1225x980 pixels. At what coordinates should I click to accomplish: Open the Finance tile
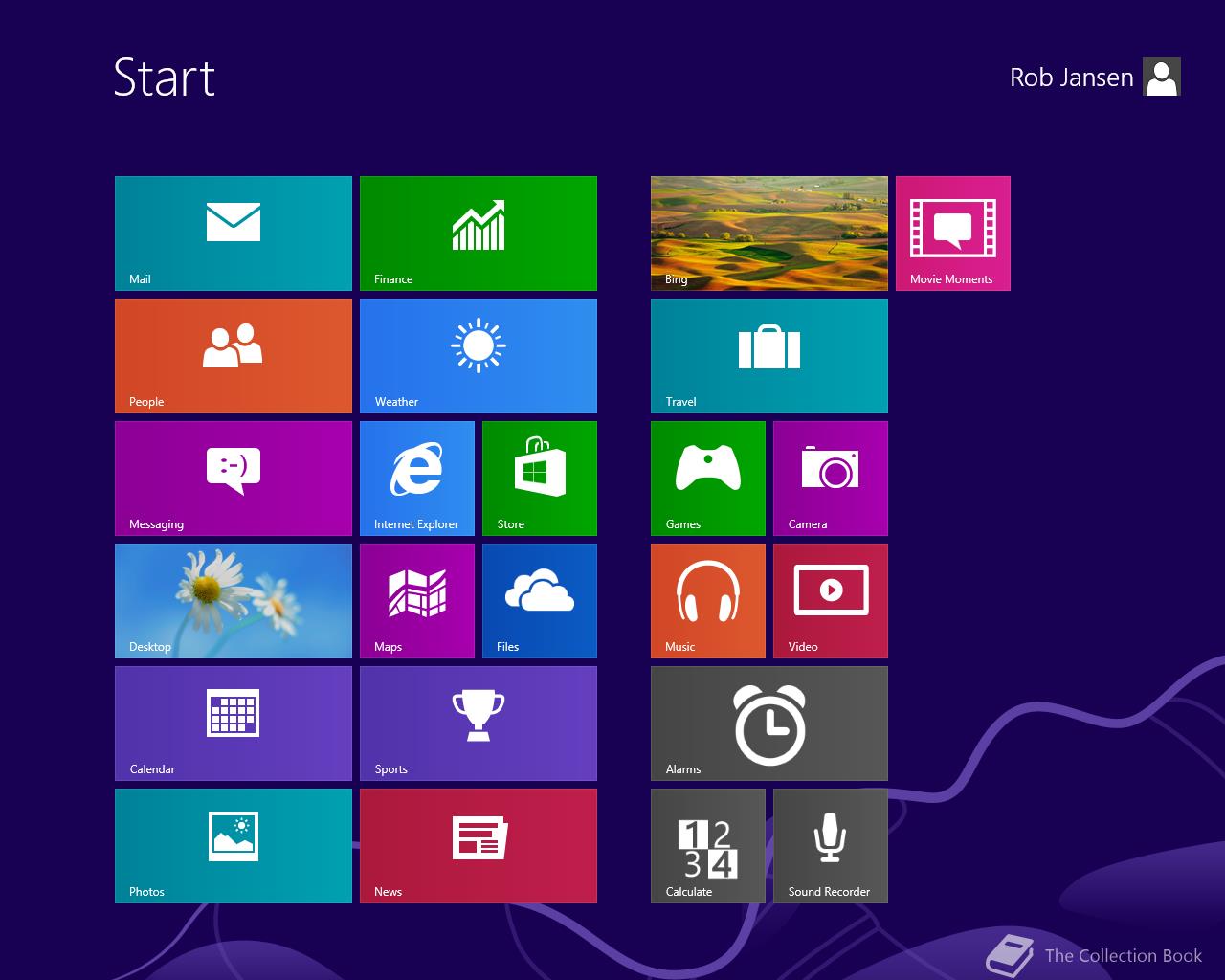(479, 234)
